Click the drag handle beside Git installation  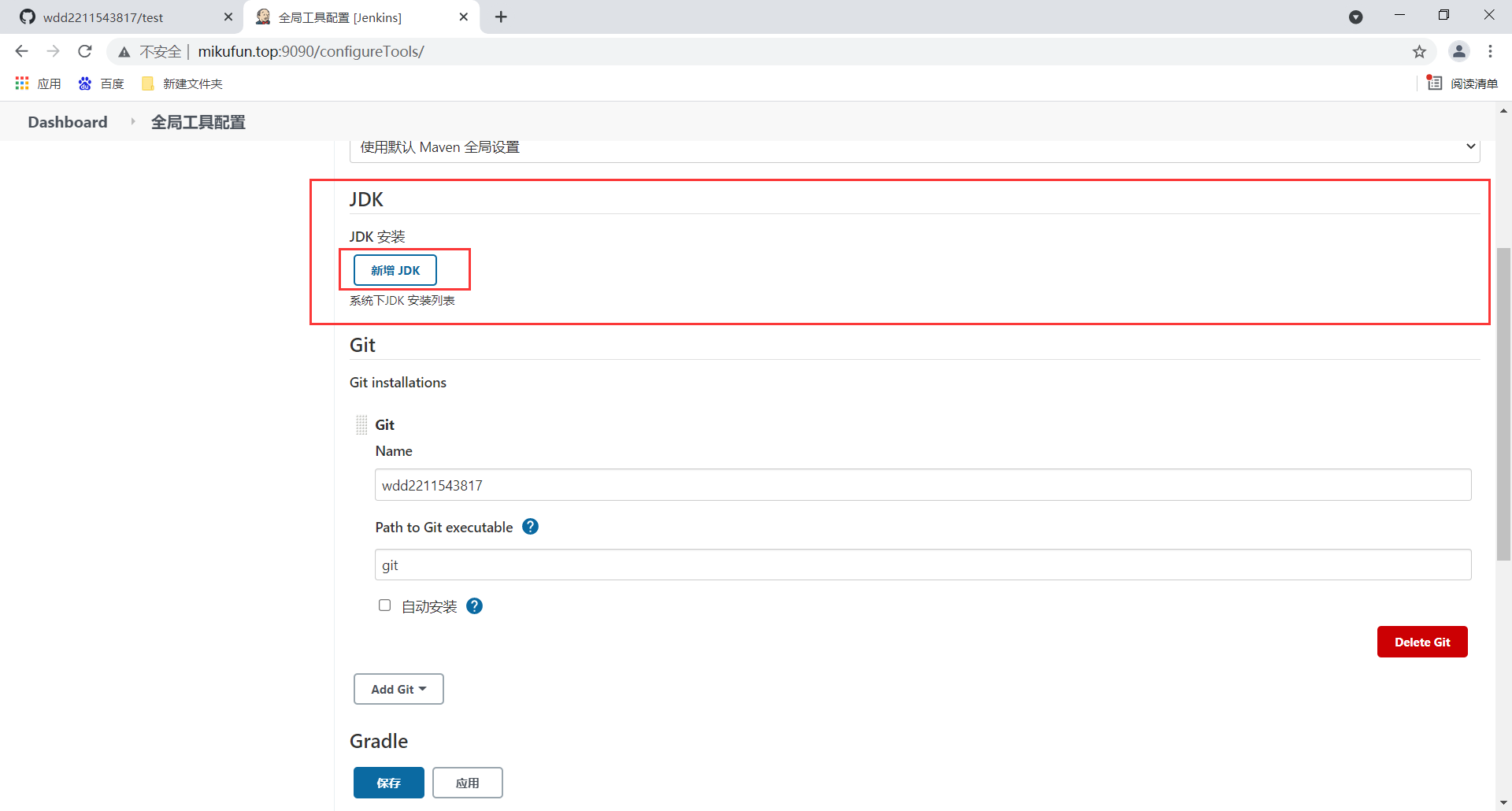pos(361,425)
